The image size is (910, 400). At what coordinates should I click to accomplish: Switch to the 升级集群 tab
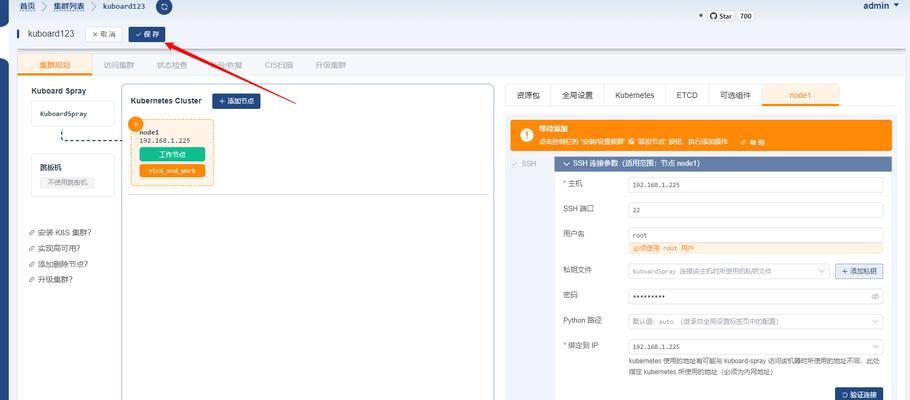coord(330,65)
